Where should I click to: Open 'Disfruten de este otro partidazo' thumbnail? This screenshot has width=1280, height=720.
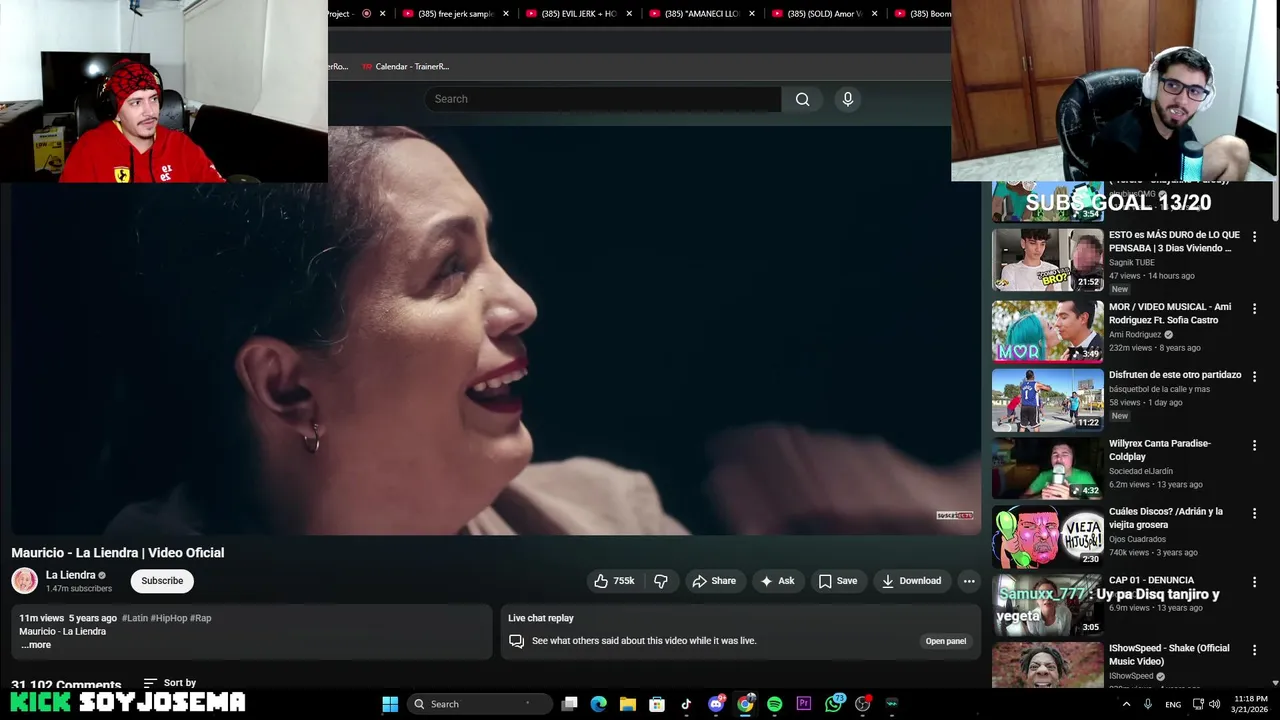[1047, 399]
